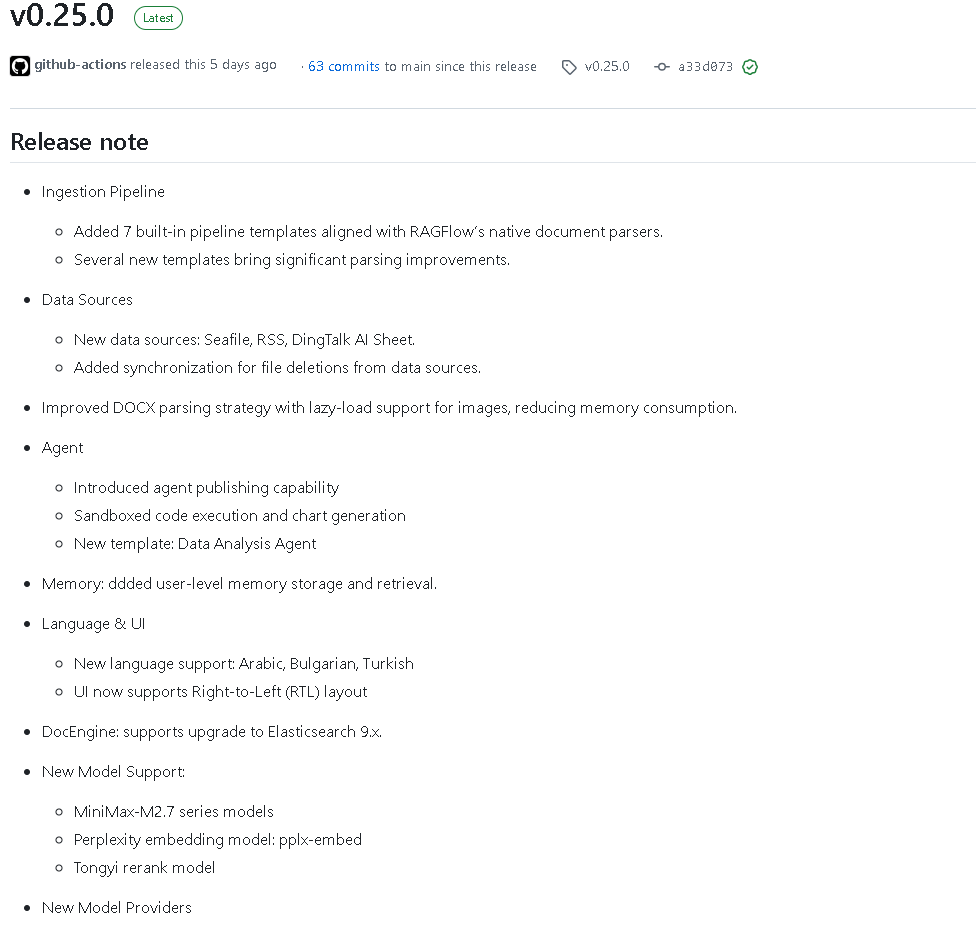Open the github-actions author profile link

click(x=80, y=65)
